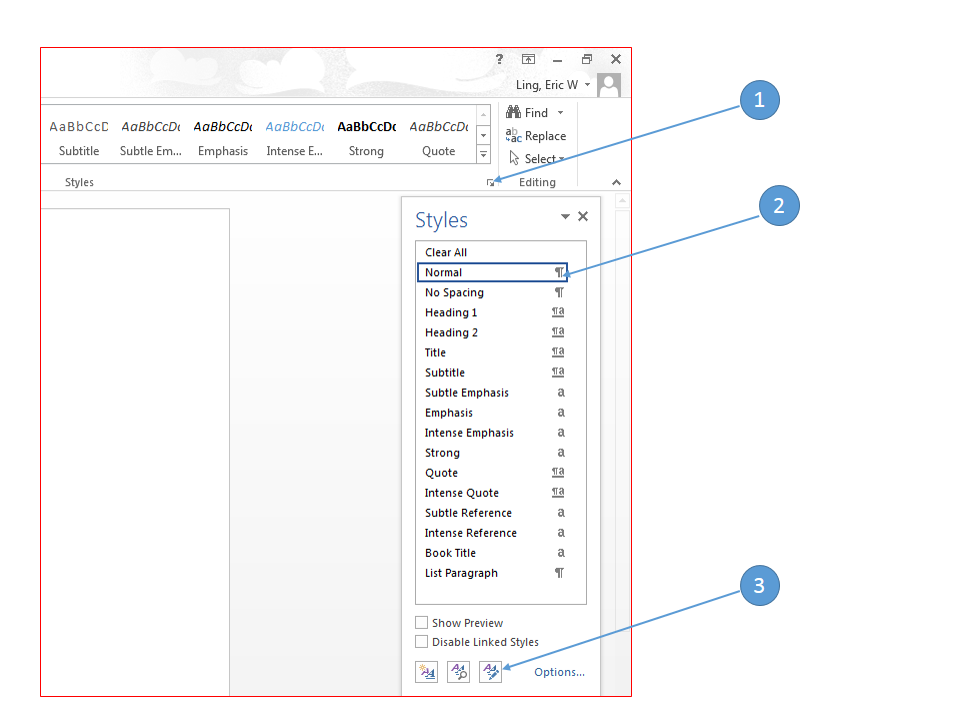Viewport: 960px width, 720px height.
Task: Apply the Strong style from gallery
Action: 366,137
